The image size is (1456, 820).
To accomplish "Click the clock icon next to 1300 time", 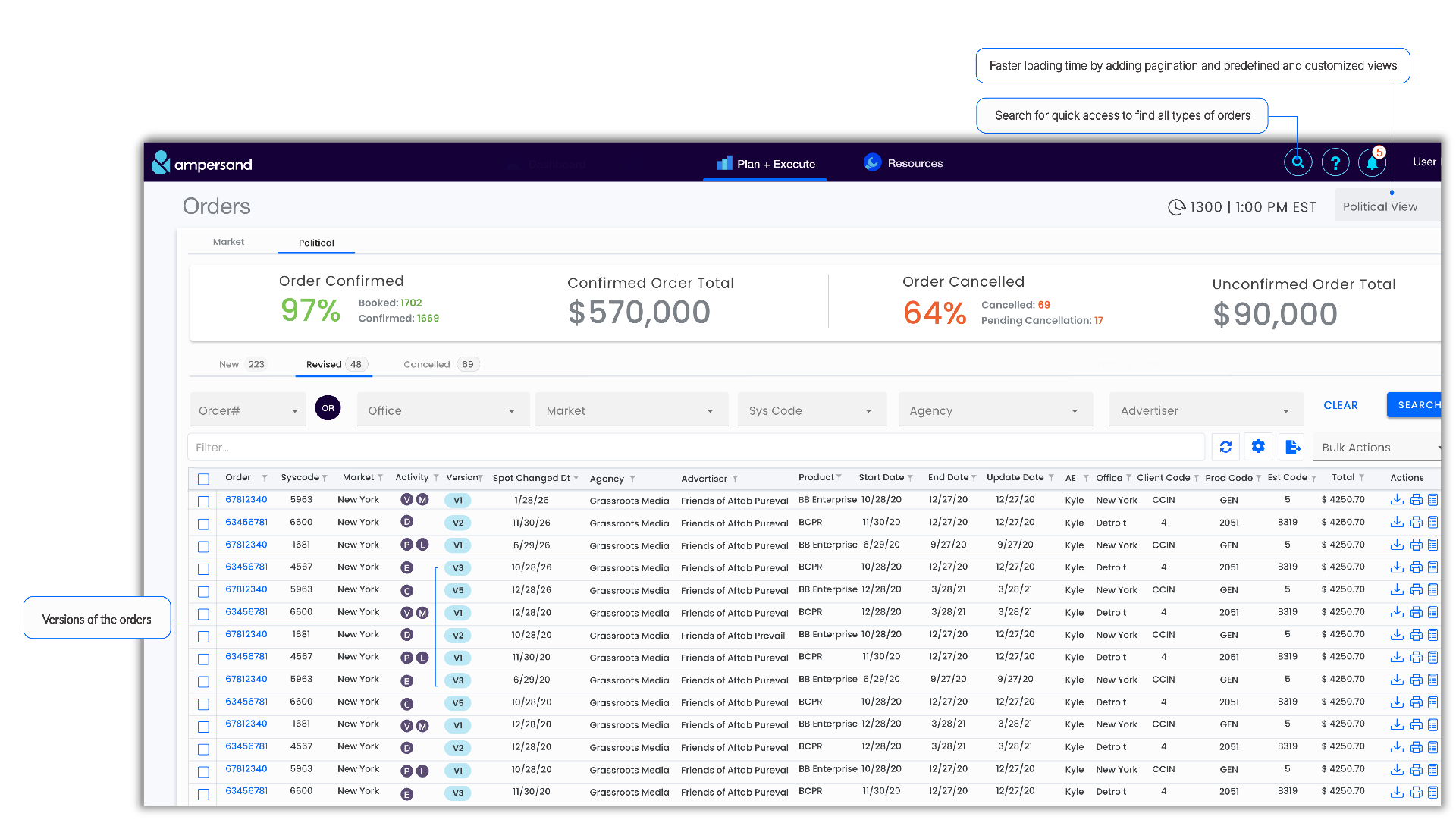I will [1176, 207].
